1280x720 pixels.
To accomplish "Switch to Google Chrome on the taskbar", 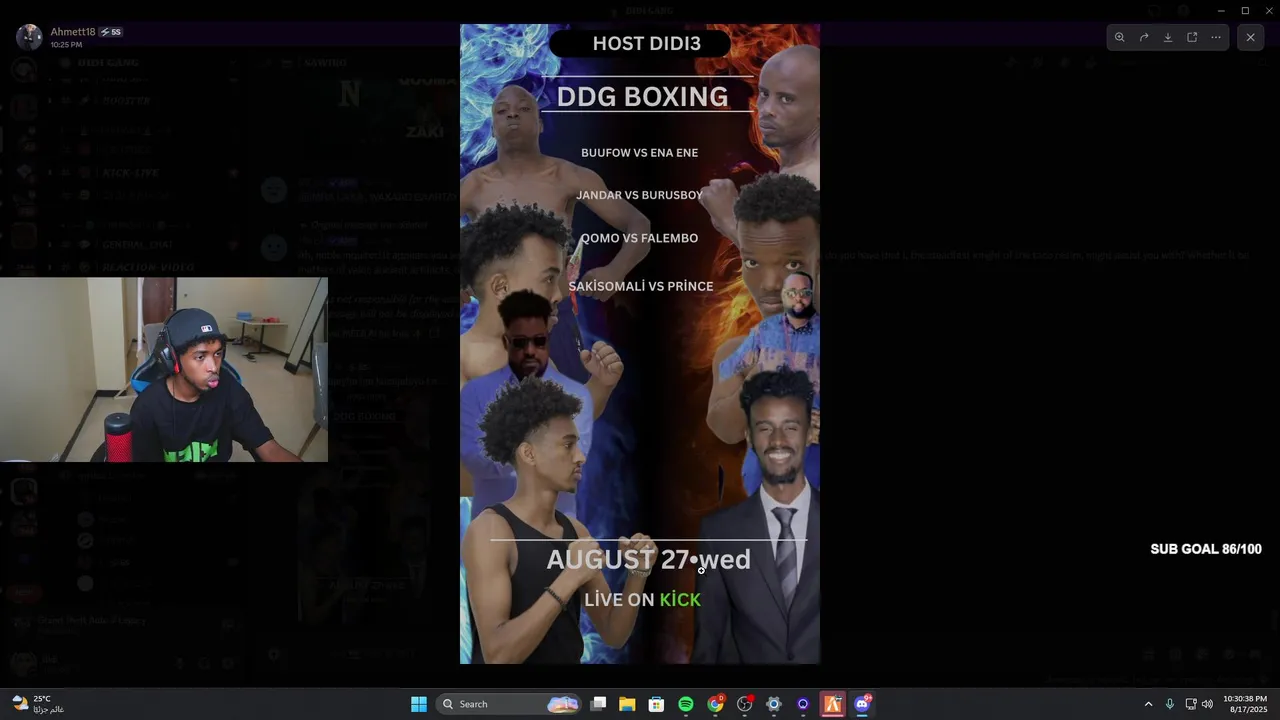I will 715,704.
